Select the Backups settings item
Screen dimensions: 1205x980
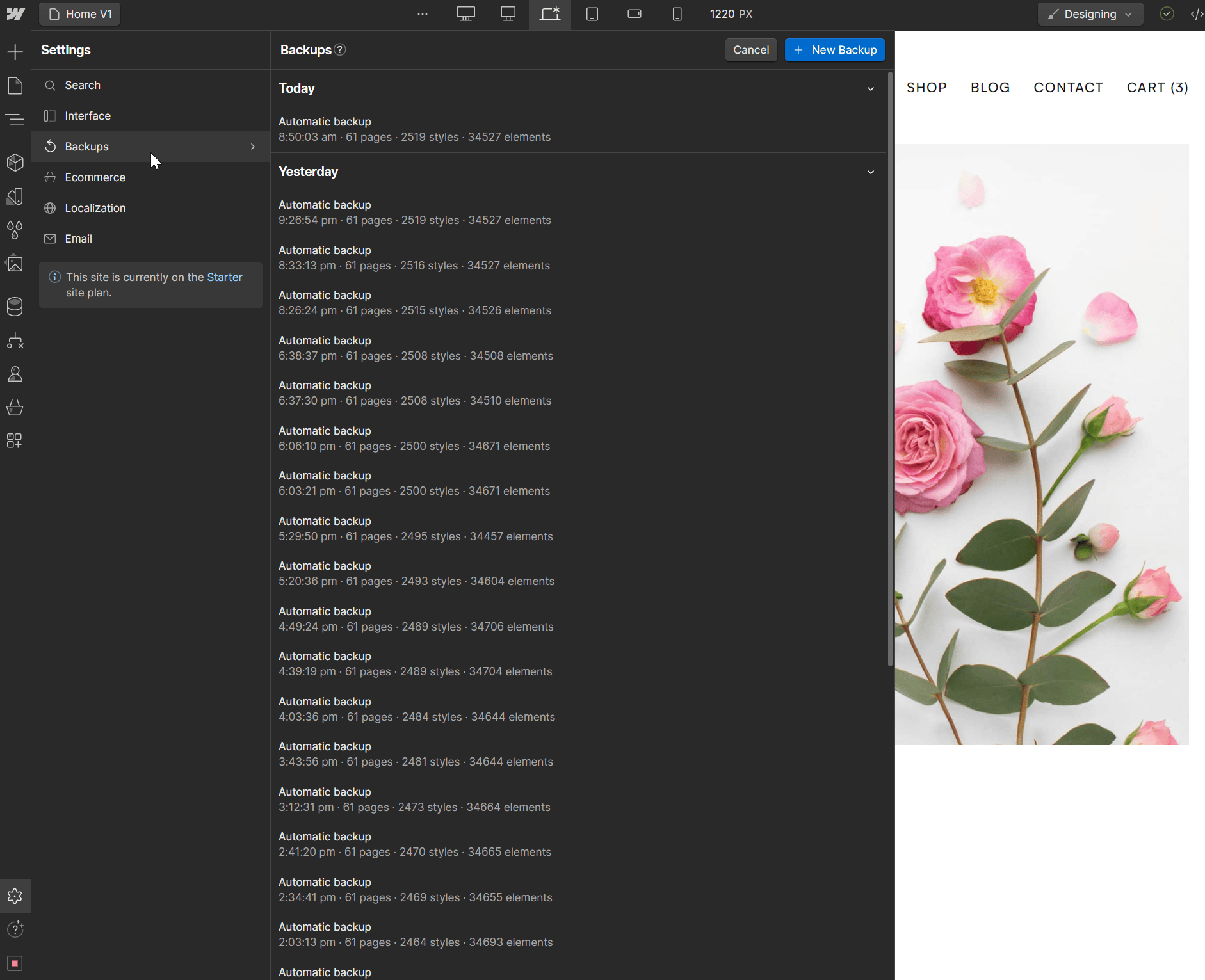151,147
